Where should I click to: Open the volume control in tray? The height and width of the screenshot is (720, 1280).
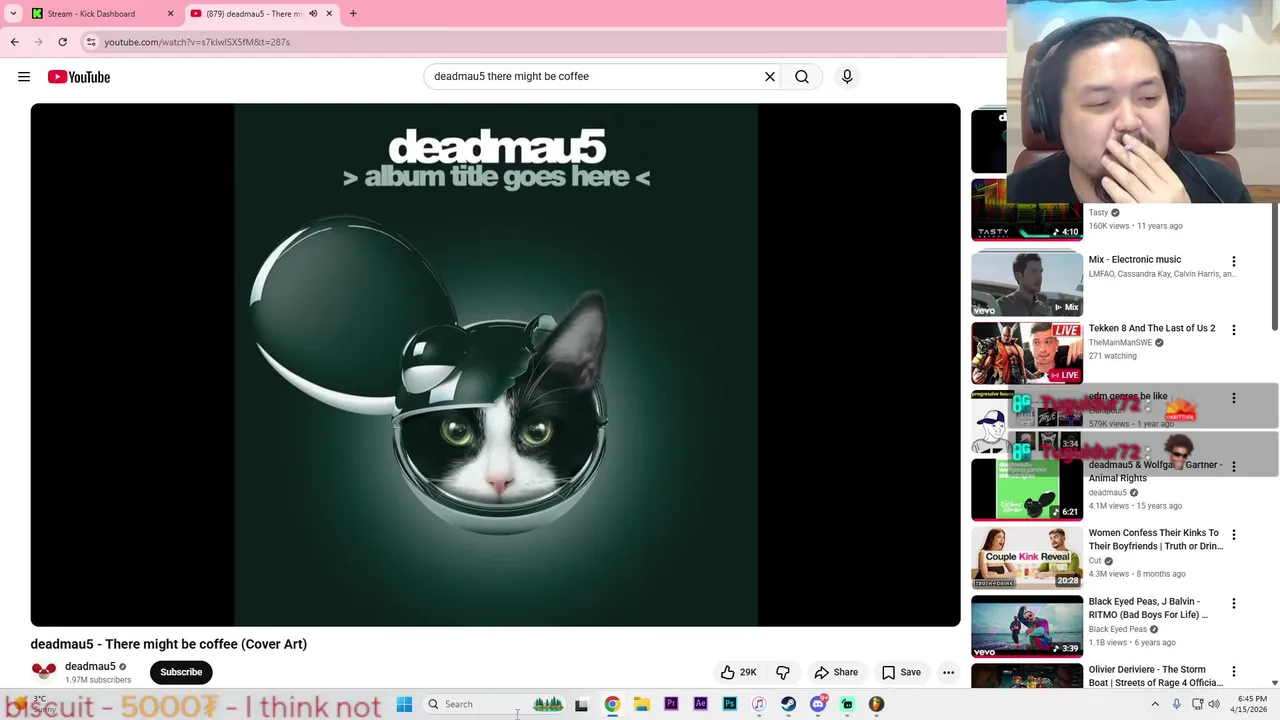pyautogui.click(x=1214, y=704)
